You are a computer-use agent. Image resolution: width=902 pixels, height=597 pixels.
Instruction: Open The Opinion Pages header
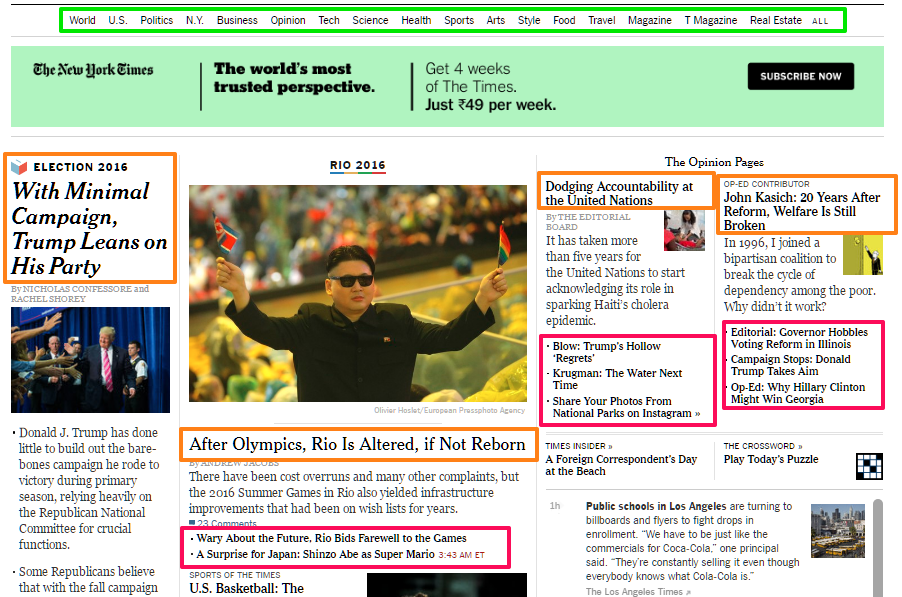[x=714, y=162]
